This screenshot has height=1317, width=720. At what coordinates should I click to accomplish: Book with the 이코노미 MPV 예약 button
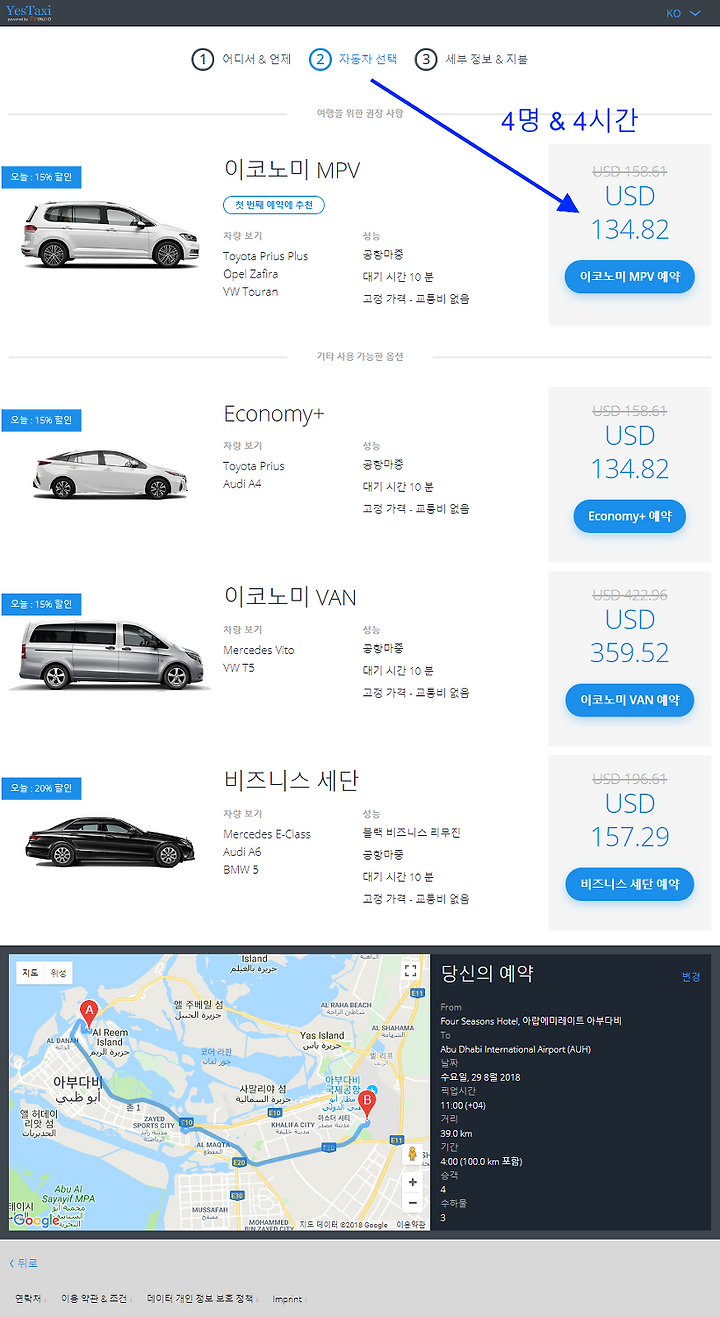(630, 276)
